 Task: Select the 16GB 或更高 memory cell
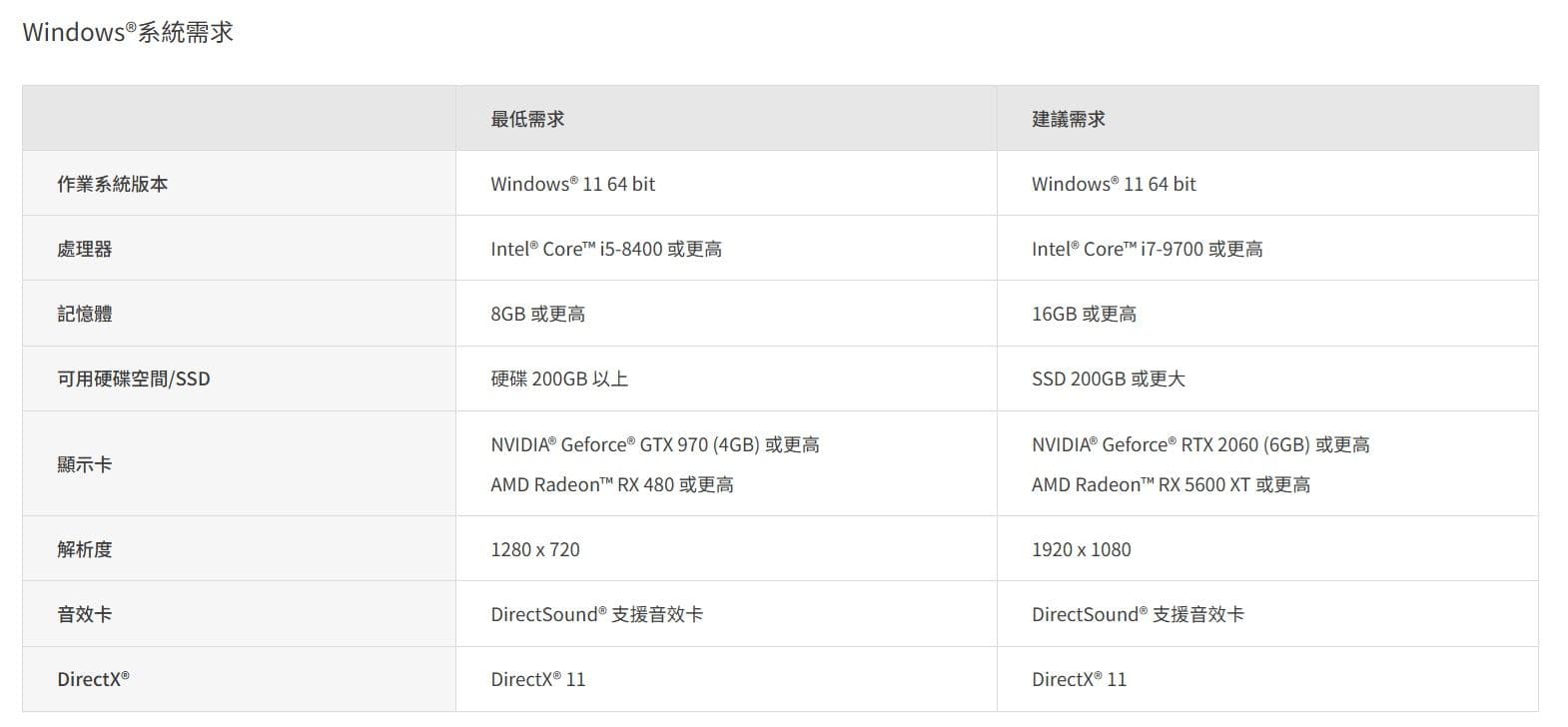1084,314
